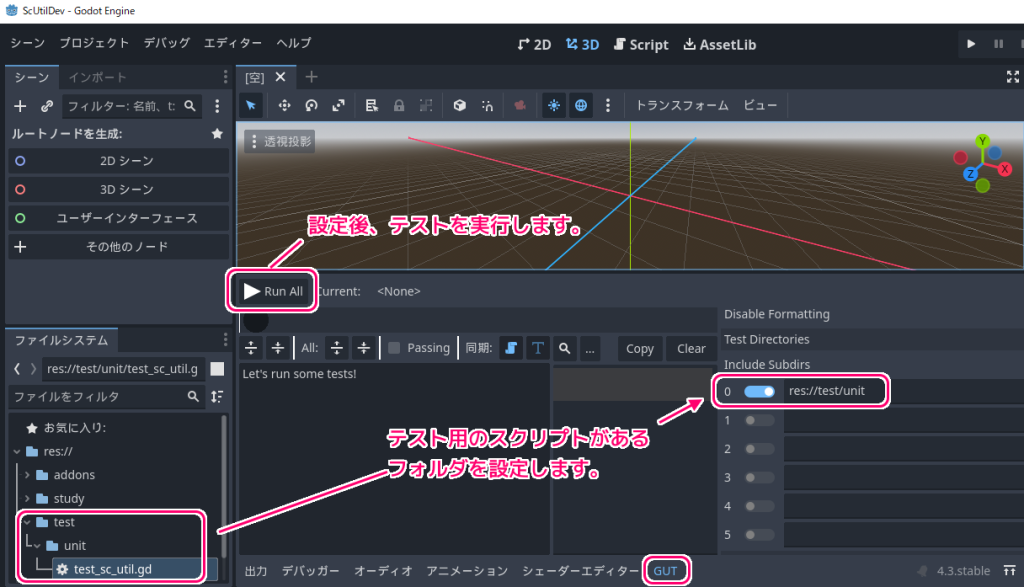Disable directory 0 res://test/unit toggle
The height and width of the screenshot is (587, 1024).
pos(759,391)
